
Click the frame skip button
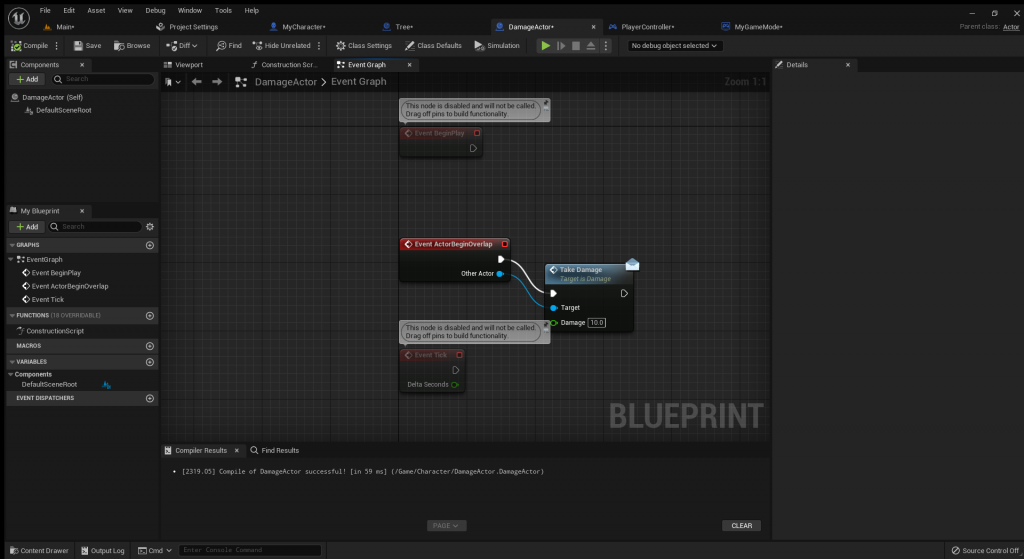tap(561, 46)
